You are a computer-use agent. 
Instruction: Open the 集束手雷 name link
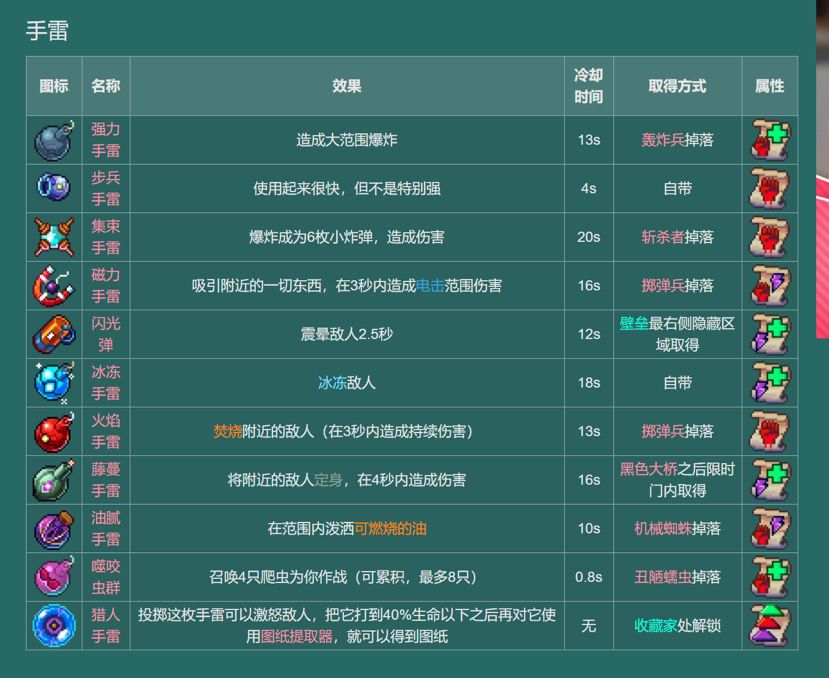(106, 237)
